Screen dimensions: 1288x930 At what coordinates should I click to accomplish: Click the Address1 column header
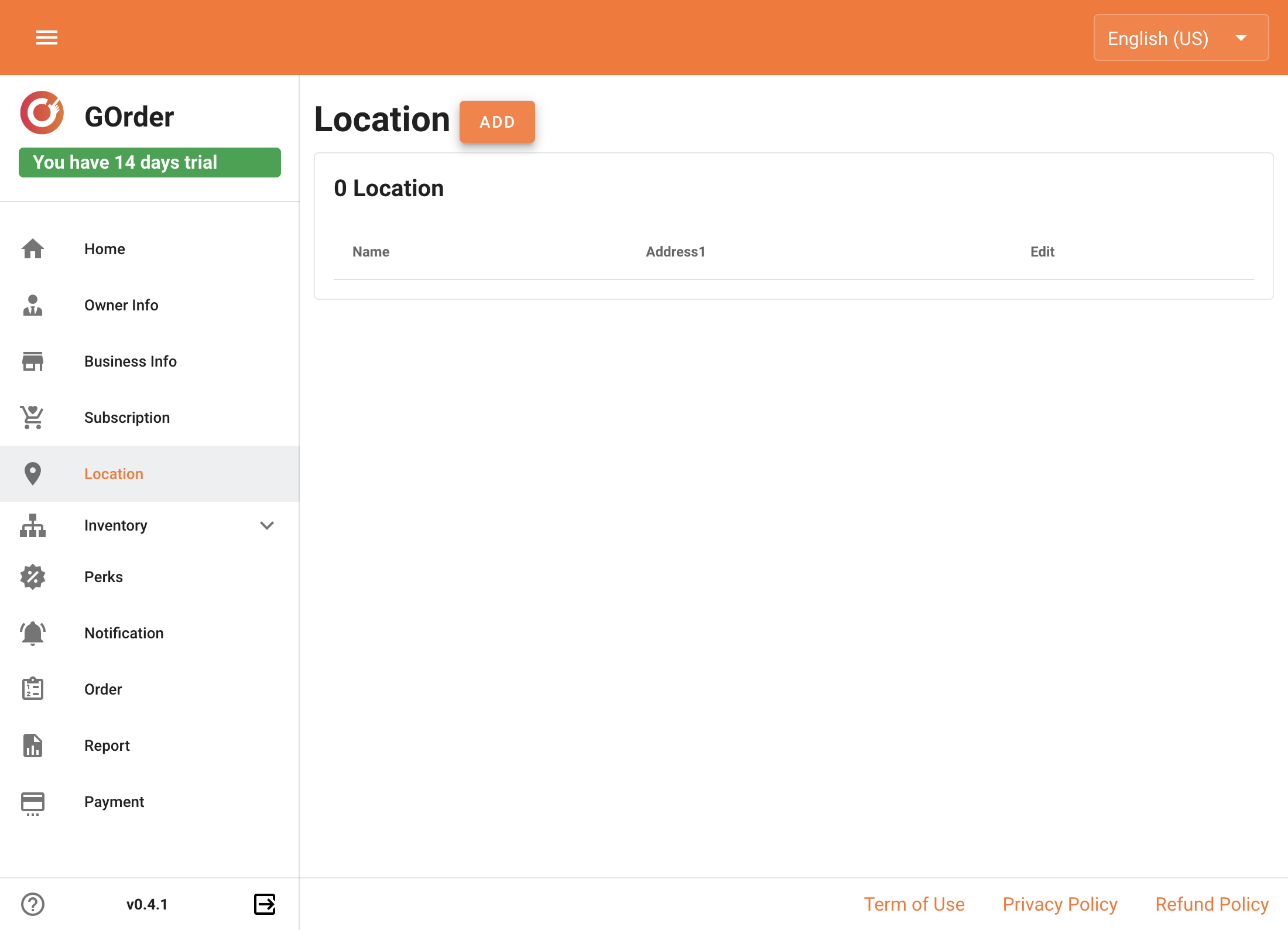tap(676, 252)
